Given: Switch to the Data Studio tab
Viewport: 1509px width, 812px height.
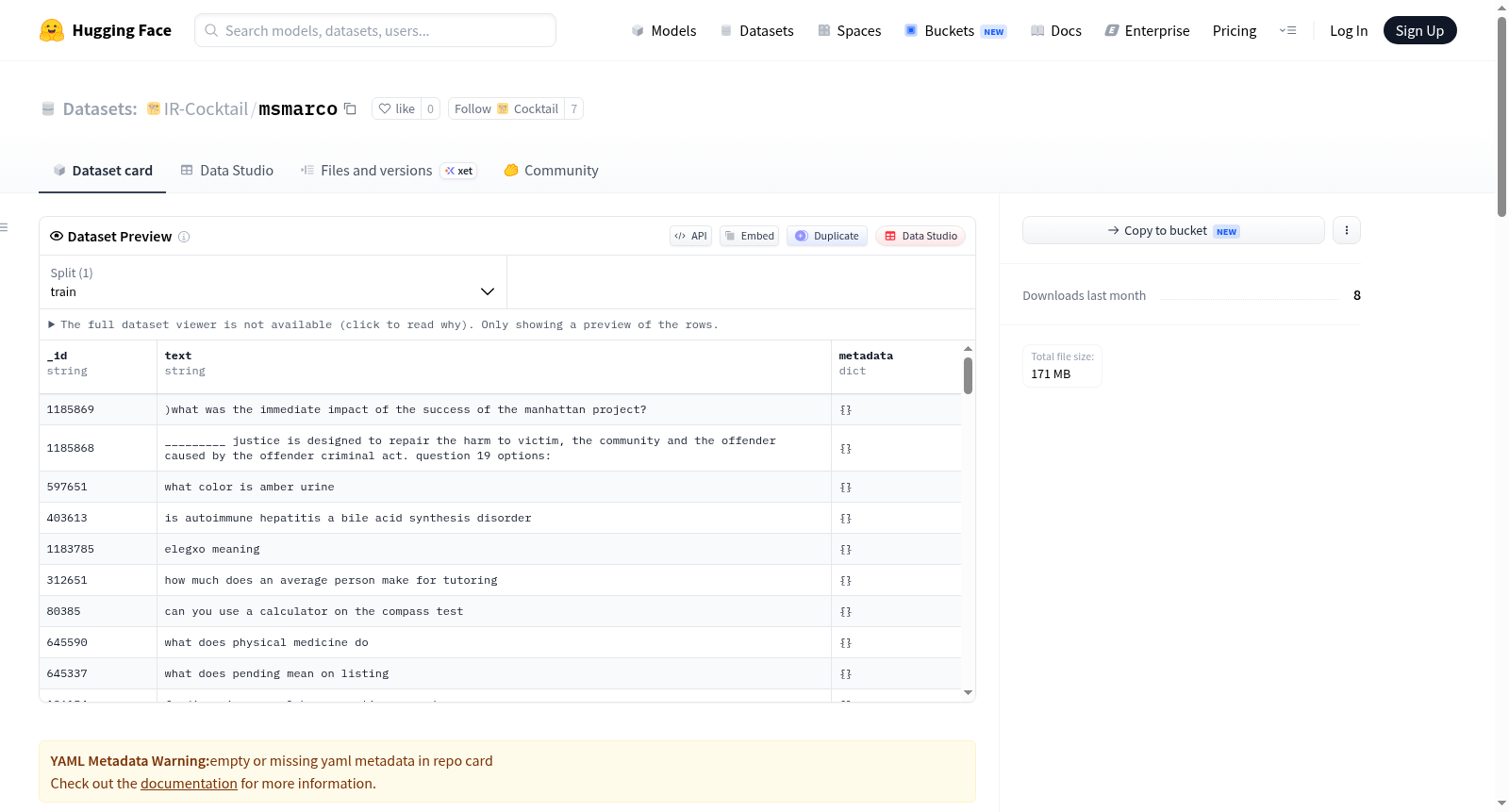Looking at the screenshot, I should pos(227,171).
